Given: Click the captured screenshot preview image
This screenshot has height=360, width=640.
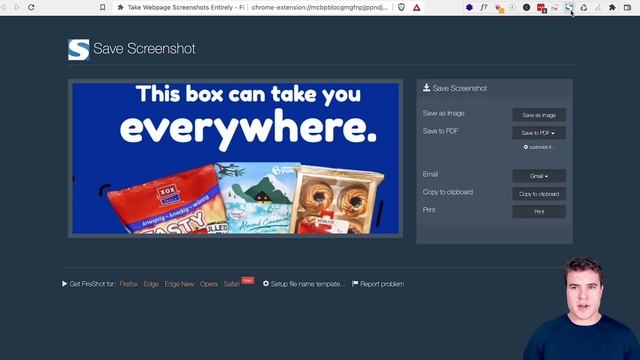Looking at the screenshot, I should click(x=236, y=158).
